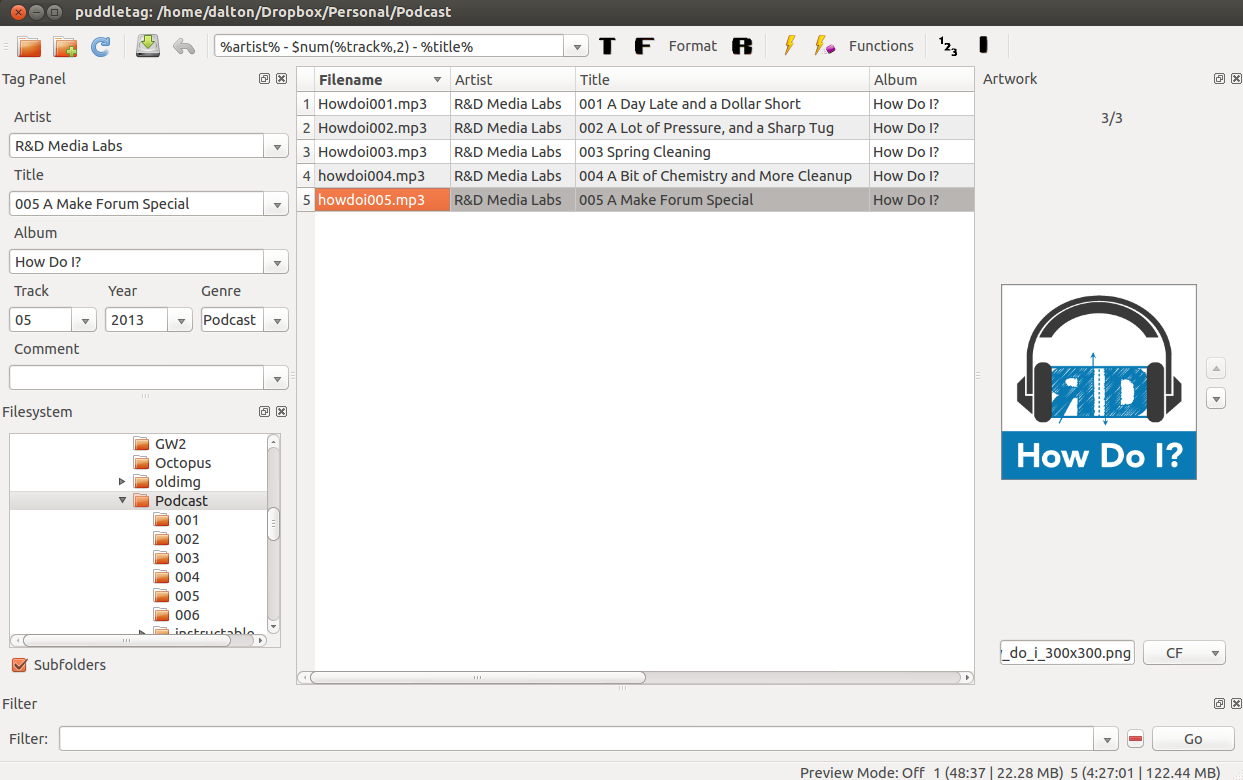This screenshot has width=1243, height=780.
Task: Click the Tag to File 'T' icon
Action: coord(607,46)
